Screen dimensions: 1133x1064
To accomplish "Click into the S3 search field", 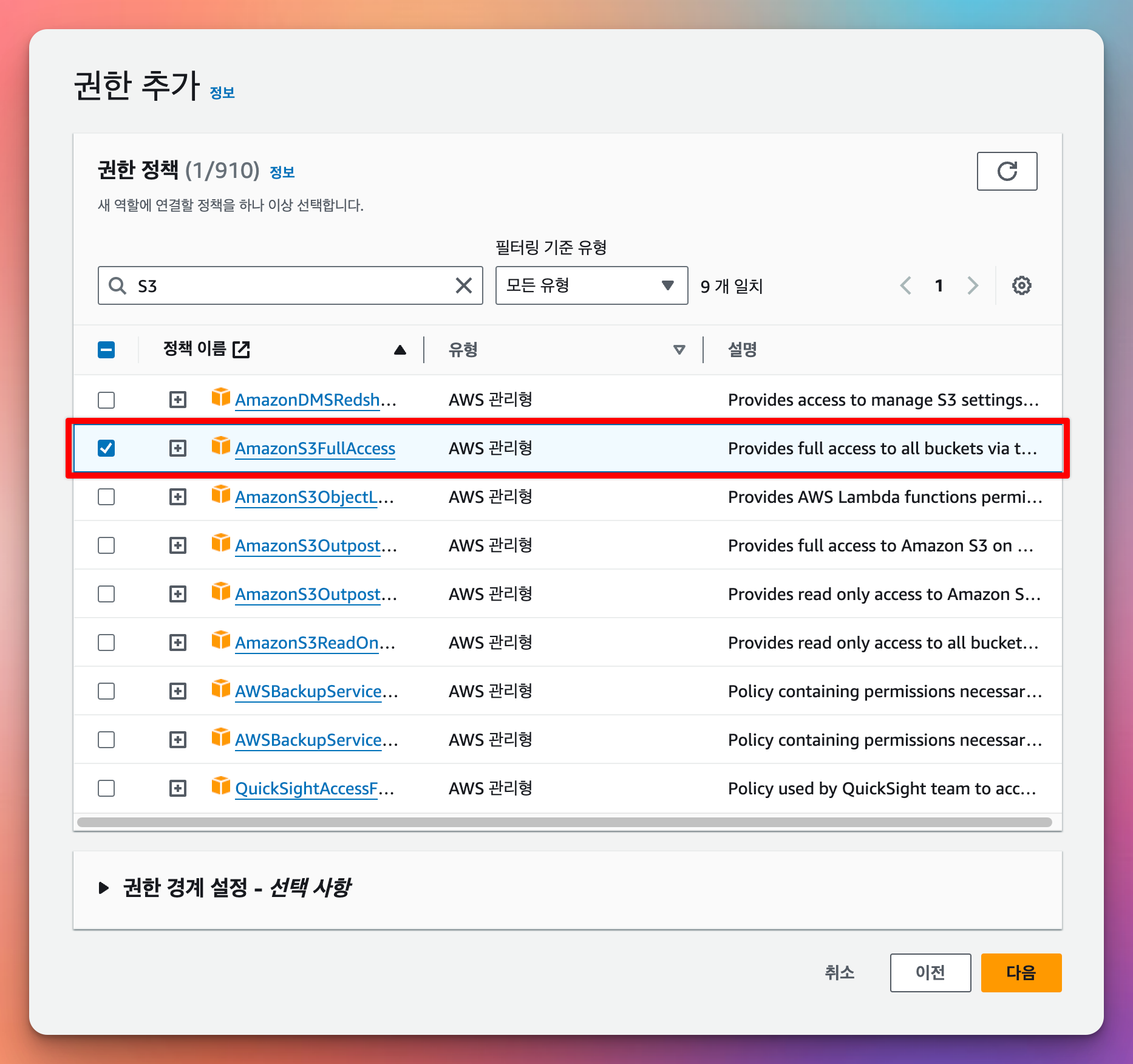I will click(x=290, y=285).
